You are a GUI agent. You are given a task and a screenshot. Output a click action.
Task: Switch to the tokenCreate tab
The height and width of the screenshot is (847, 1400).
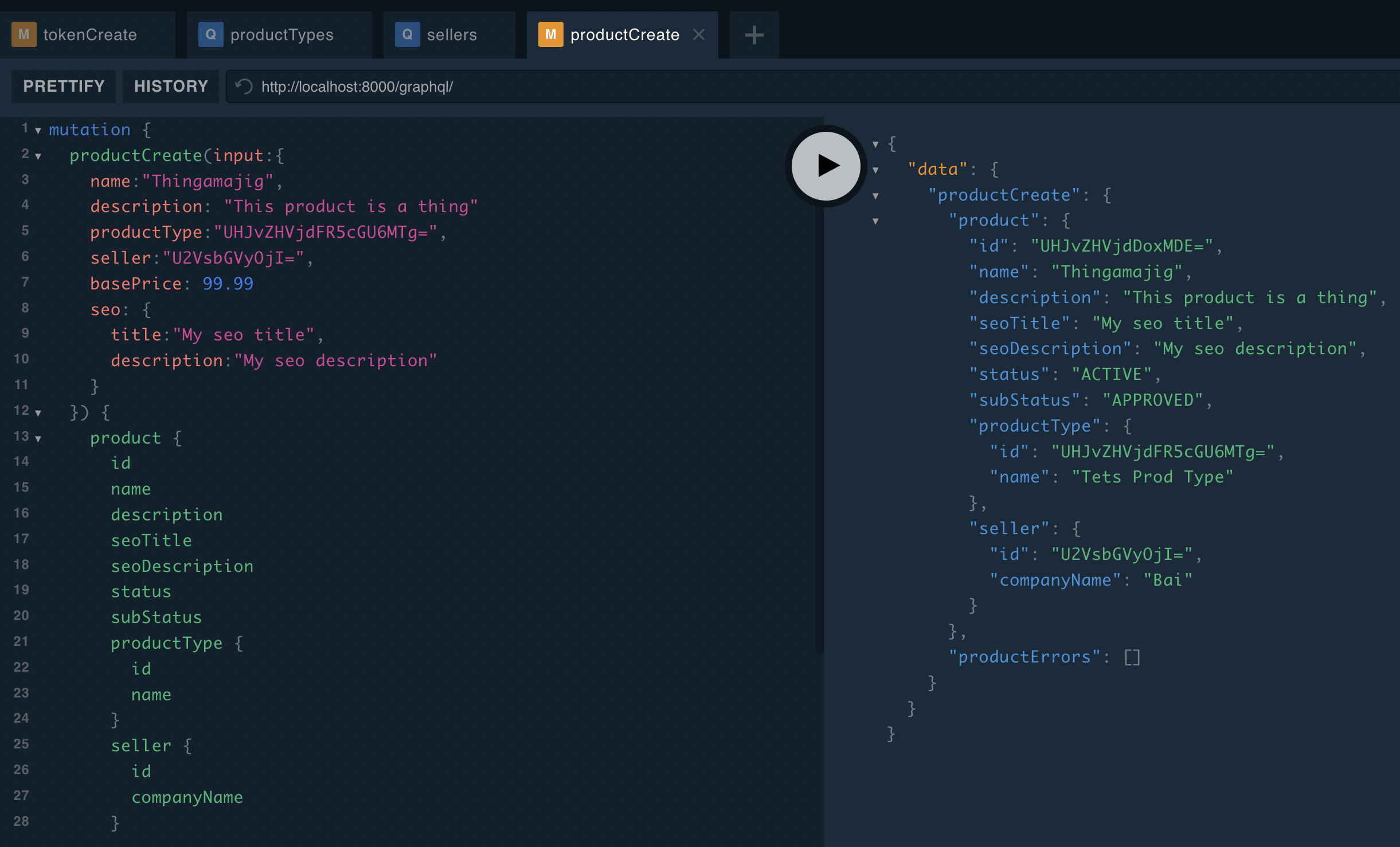point(90,35)
